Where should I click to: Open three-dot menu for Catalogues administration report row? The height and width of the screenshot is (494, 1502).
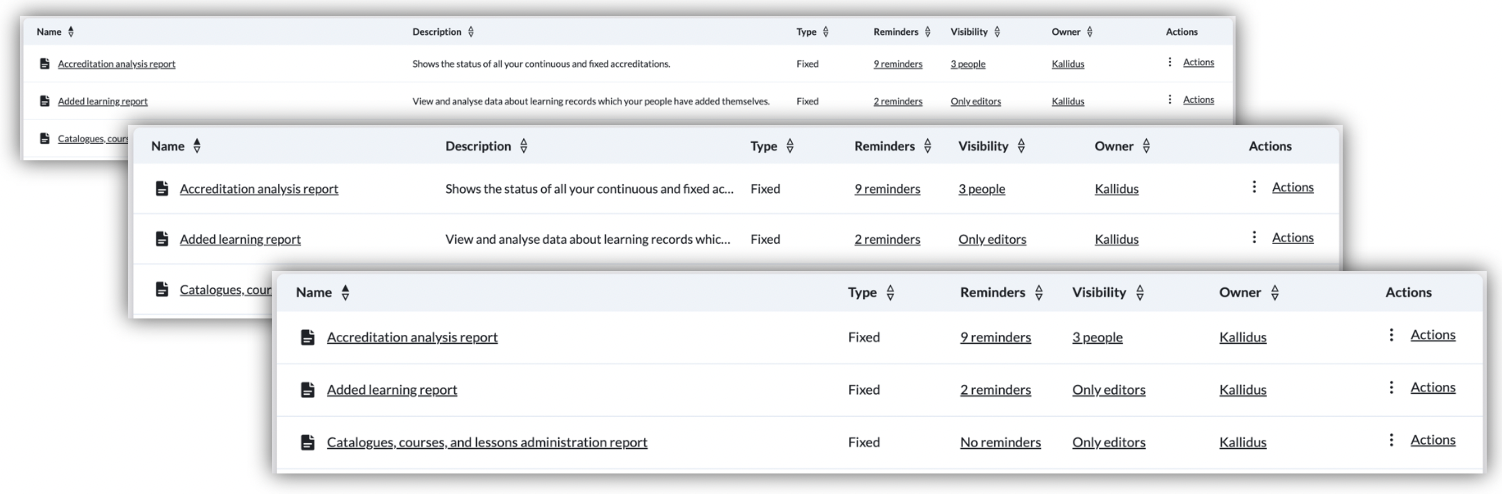click(x=1391, y=441)
